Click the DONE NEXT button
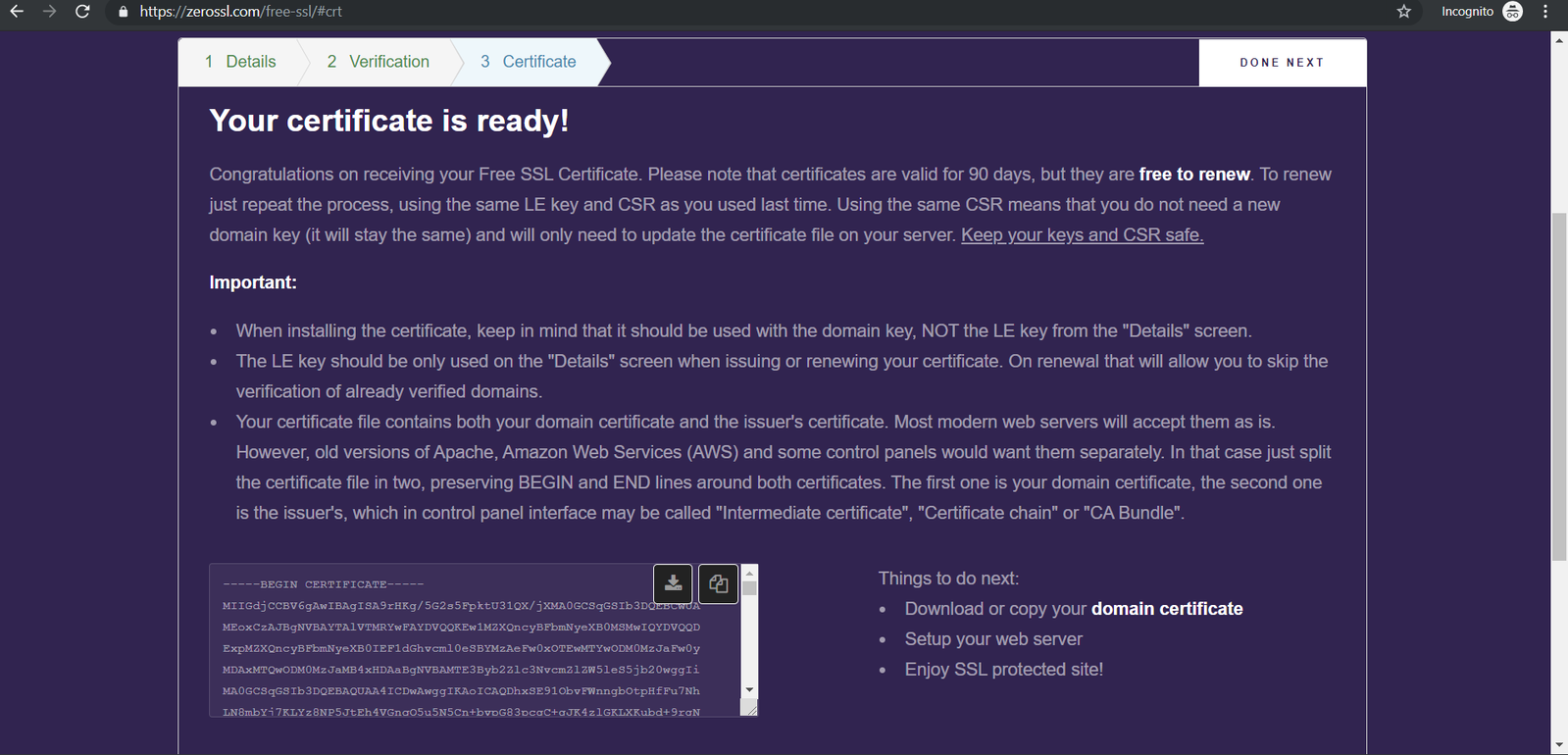 click(x=1282, y=63)
